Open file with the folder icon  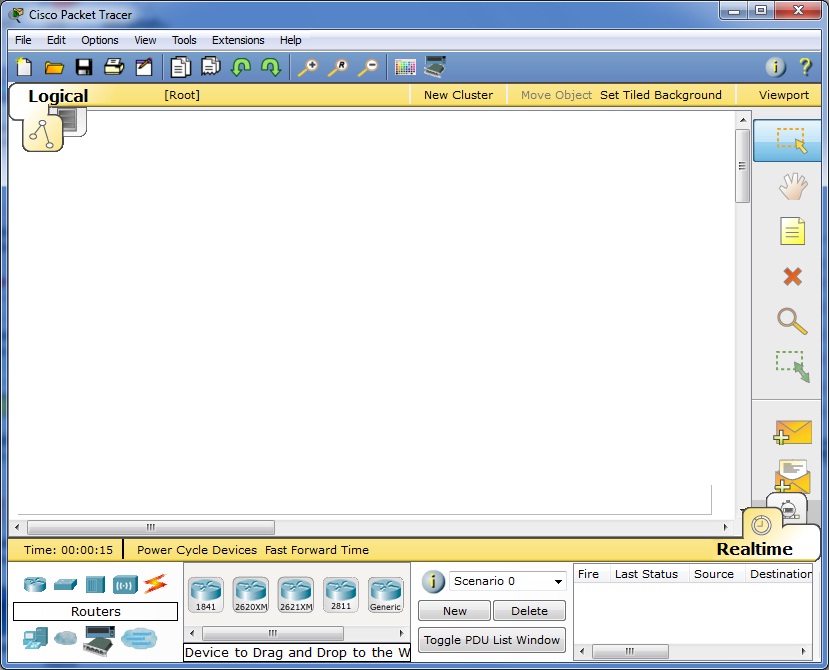point(54,67)
